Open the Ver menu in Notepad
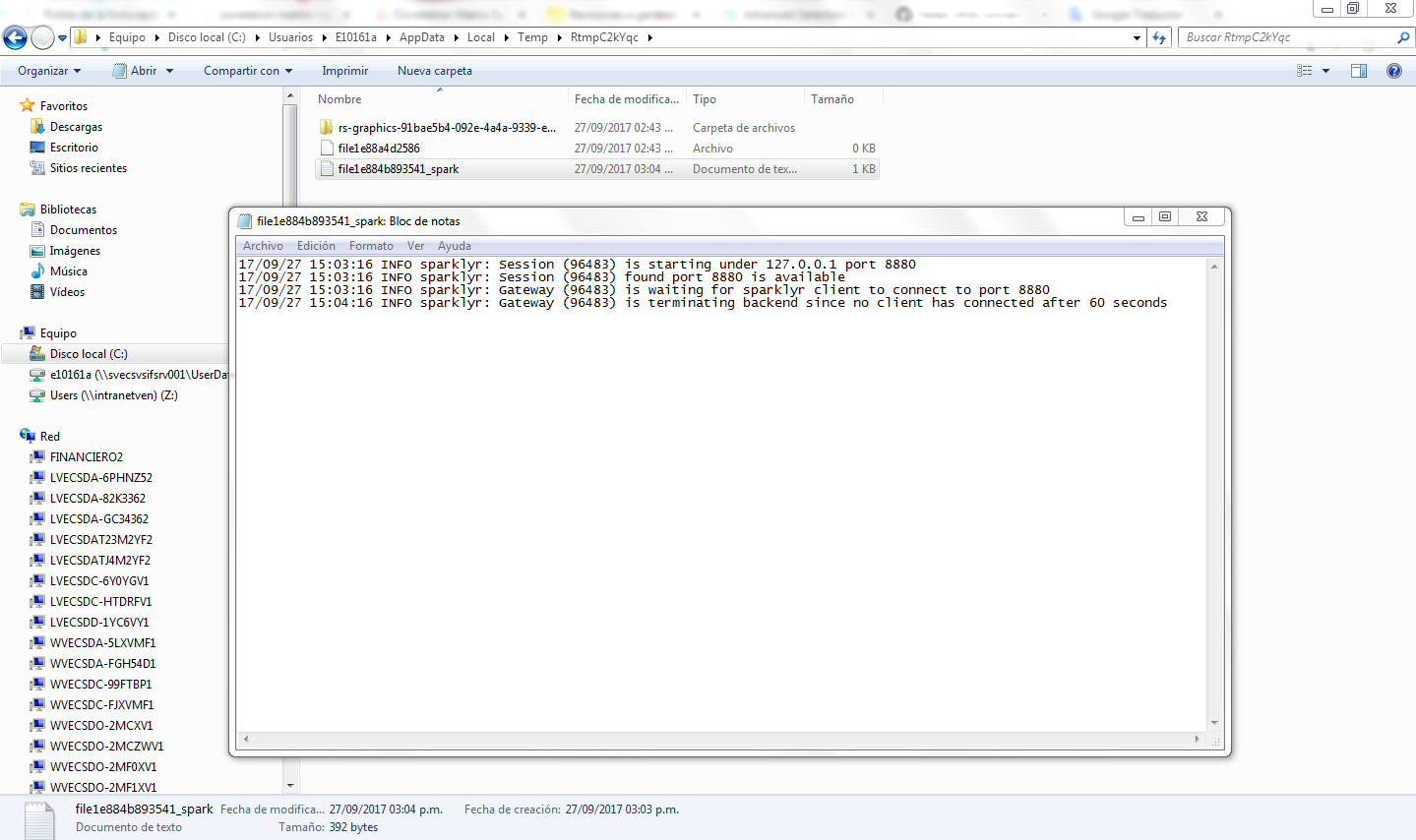 (x=415, y=245)
